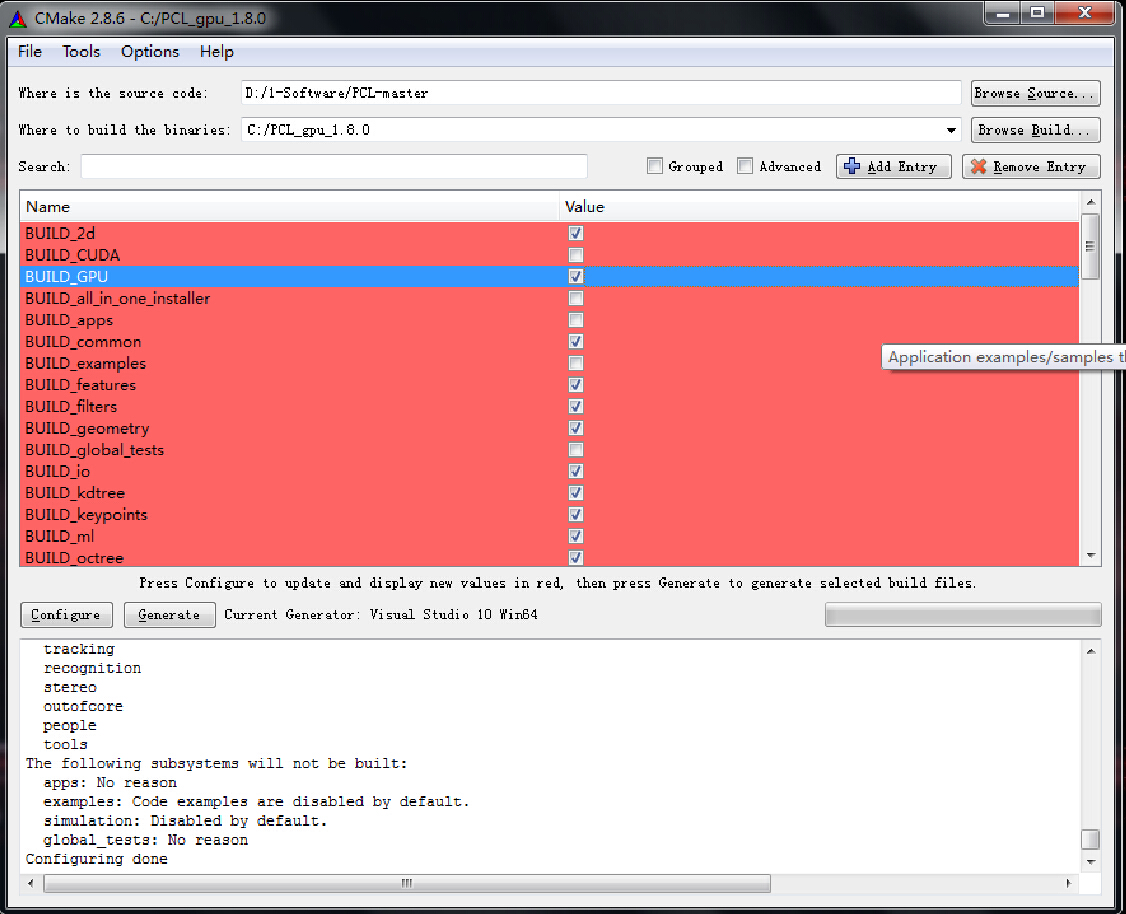Toggle the BUILD_GPU checkbox

coord(576,276)
